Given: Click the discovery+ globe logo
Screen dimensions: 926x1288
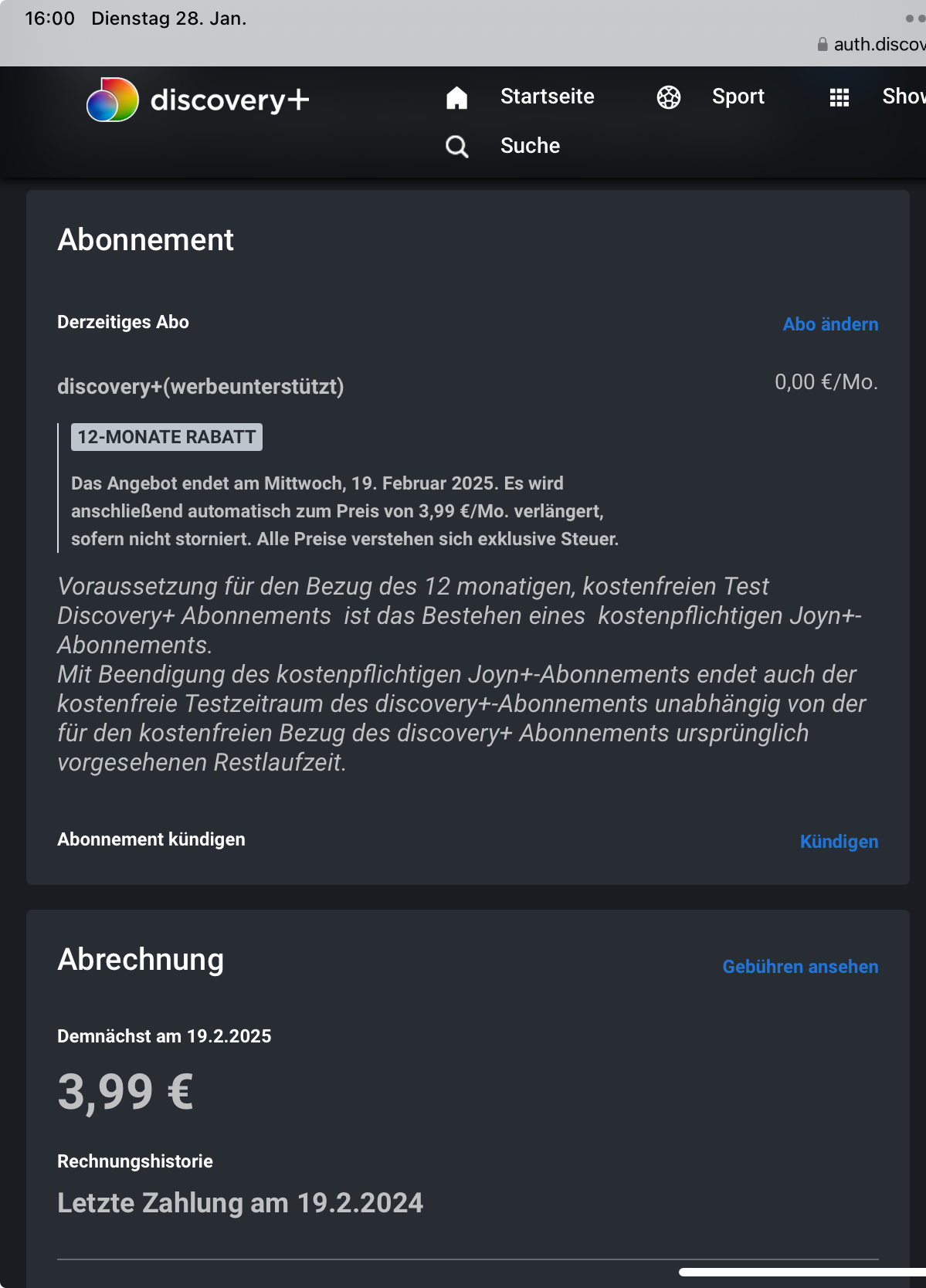Looking at the screenshot, I should tap(113, 100).
